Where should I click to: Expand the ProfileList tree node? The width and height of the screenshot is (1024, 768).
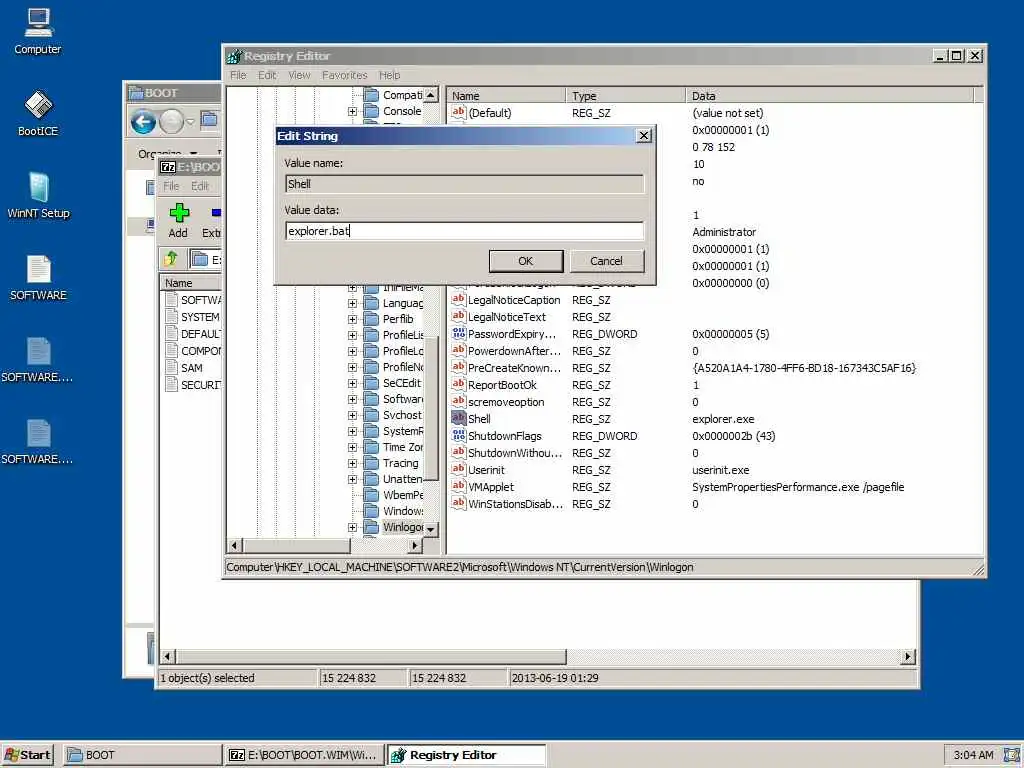click(353, 335)
